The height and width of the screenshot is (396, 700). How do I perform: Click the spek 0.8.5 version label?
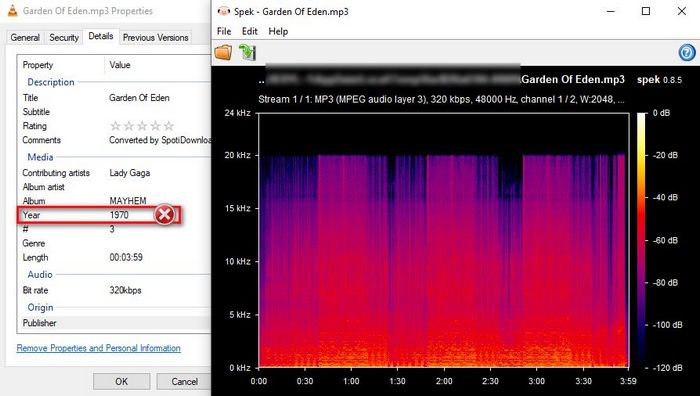coord(659,80)
